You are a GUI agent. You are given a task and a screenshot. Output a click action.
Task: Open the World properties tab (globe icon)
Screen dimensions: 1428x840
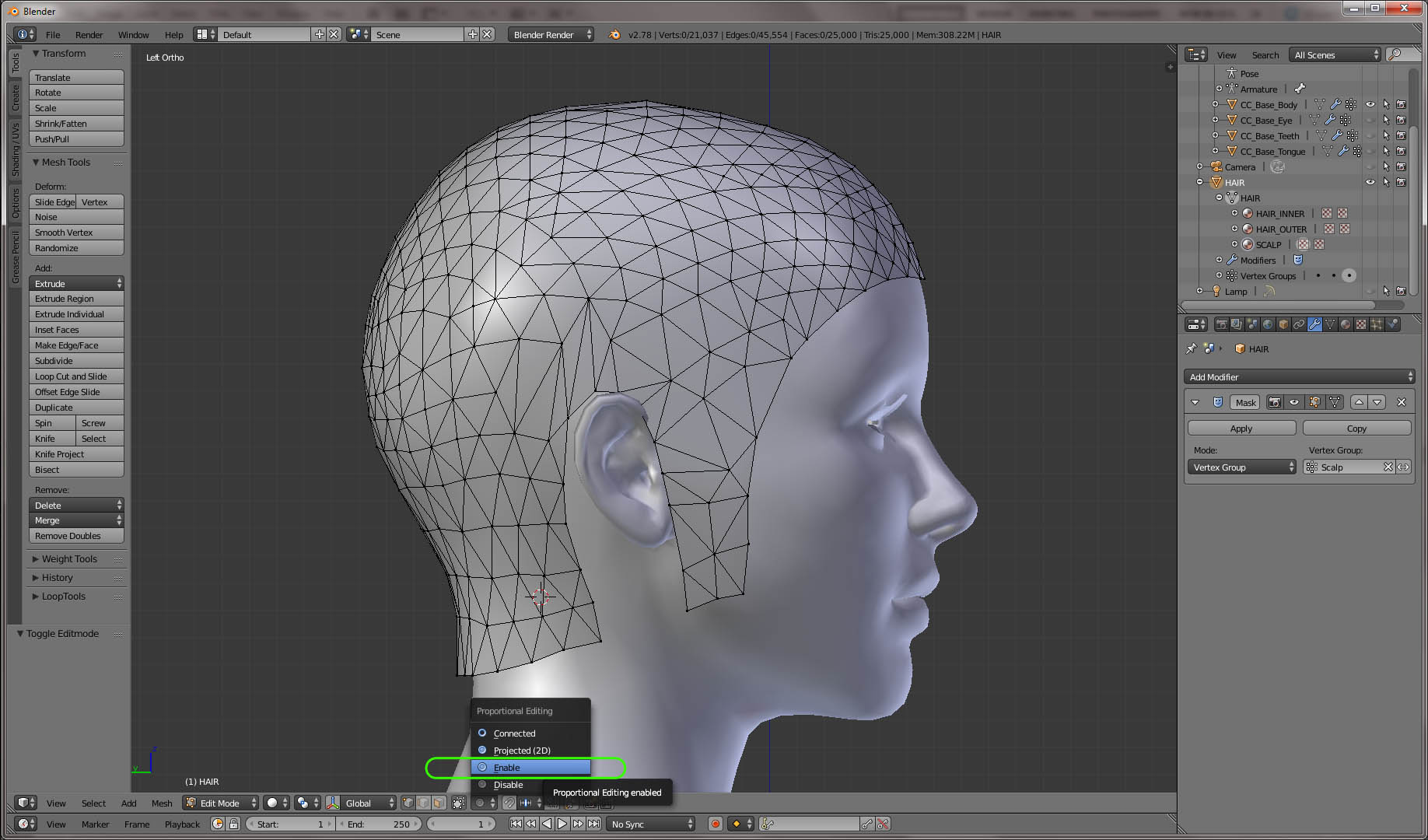coord(1268,324)
